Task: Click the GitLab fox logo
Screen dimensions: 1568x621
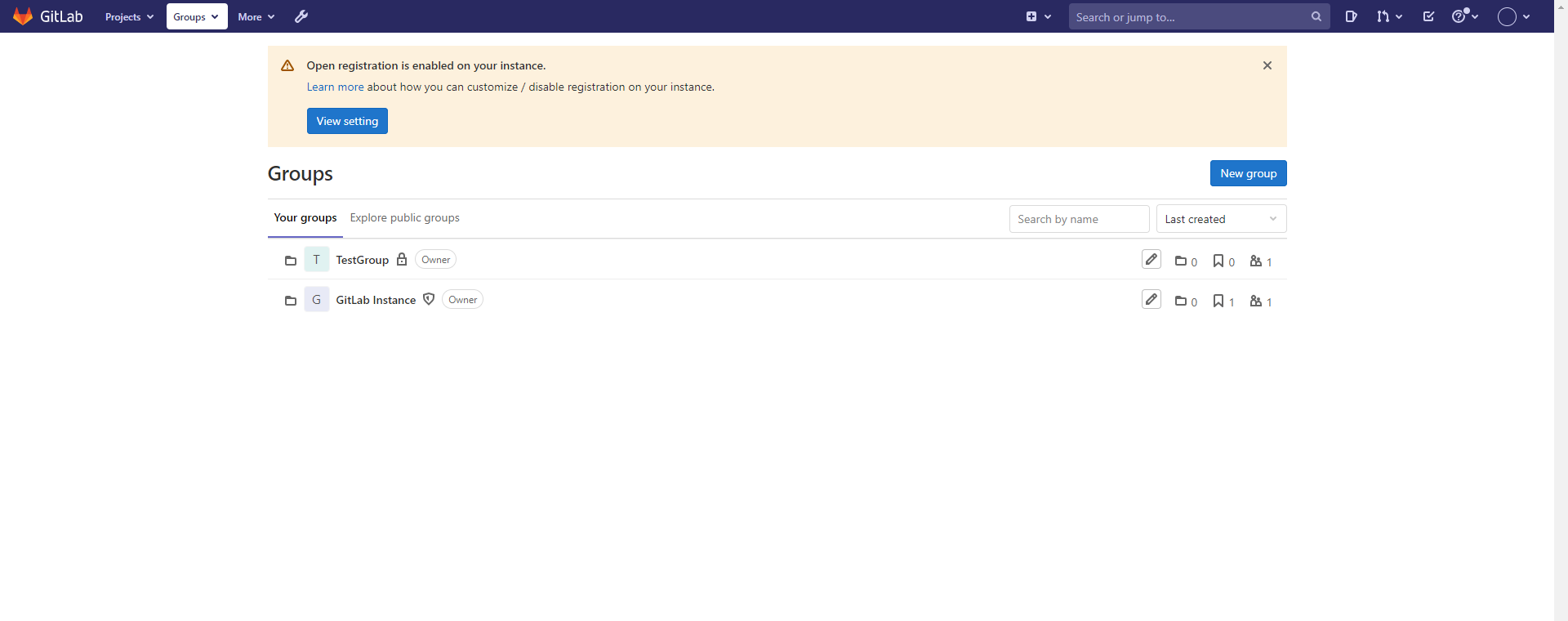Action: [x=23, y=16]
